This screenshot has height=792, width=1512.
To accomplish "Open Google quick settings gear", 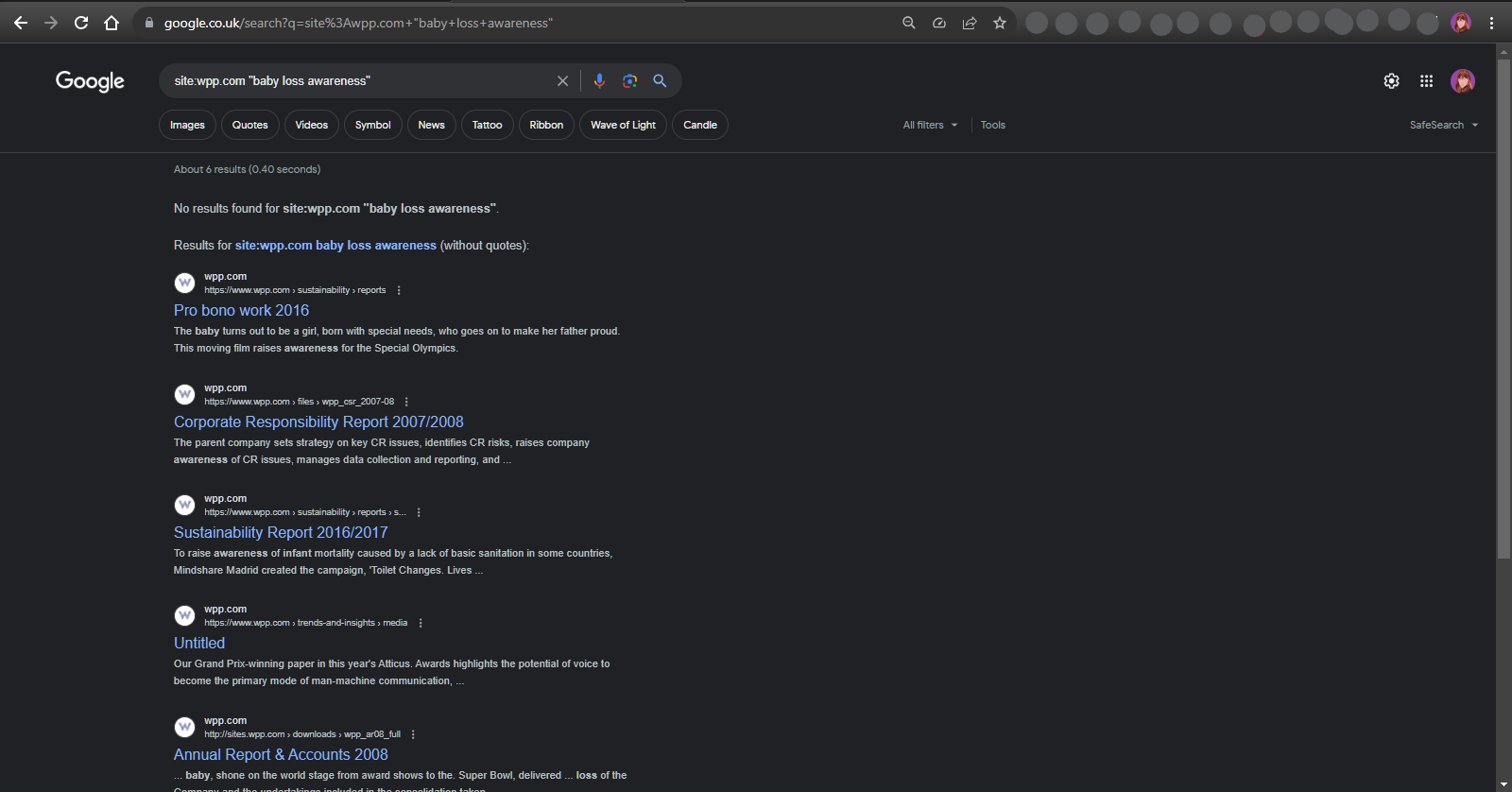I will pos(1391,81).
